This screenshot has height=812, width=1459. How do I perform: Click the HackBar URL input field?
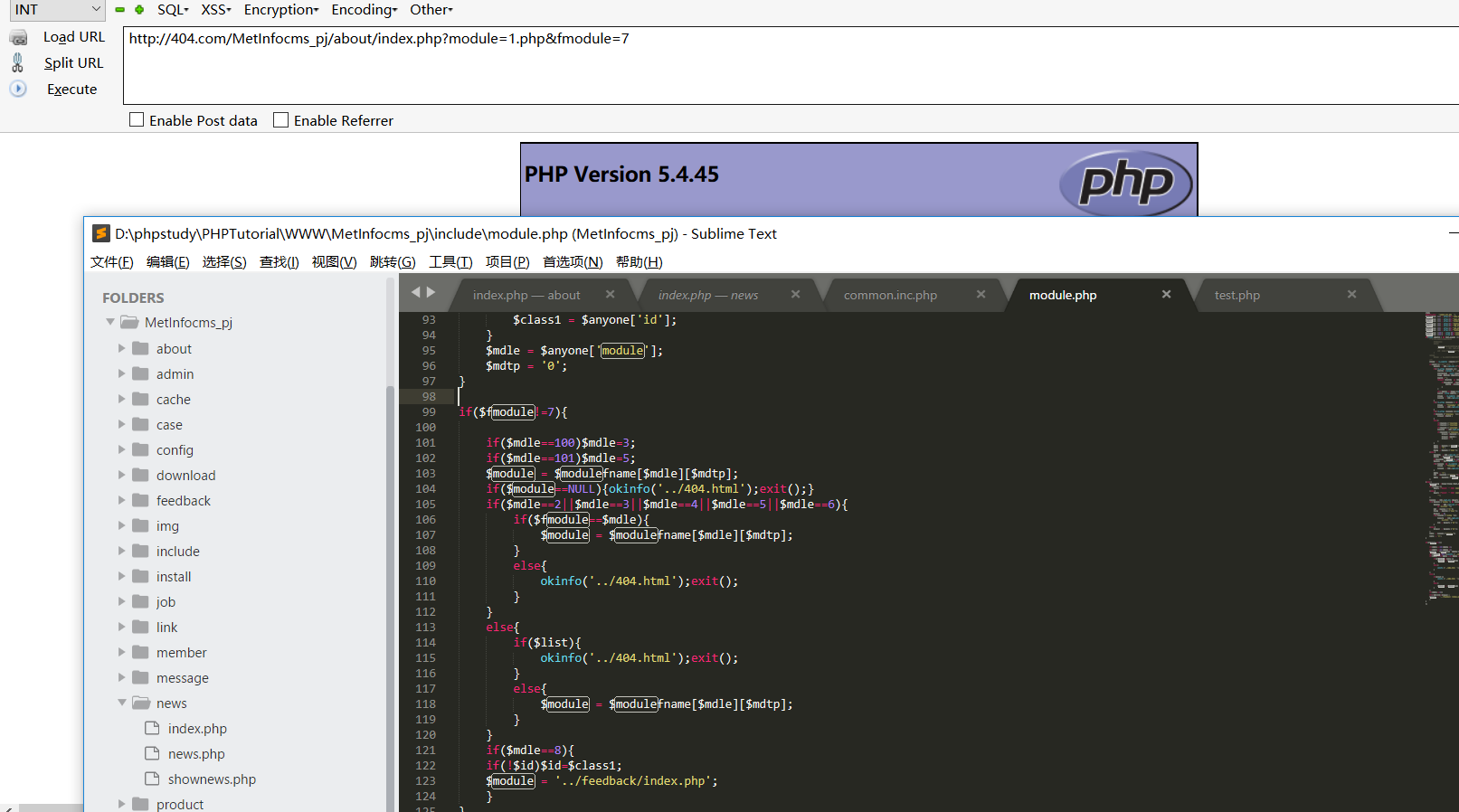pos(791,65)
